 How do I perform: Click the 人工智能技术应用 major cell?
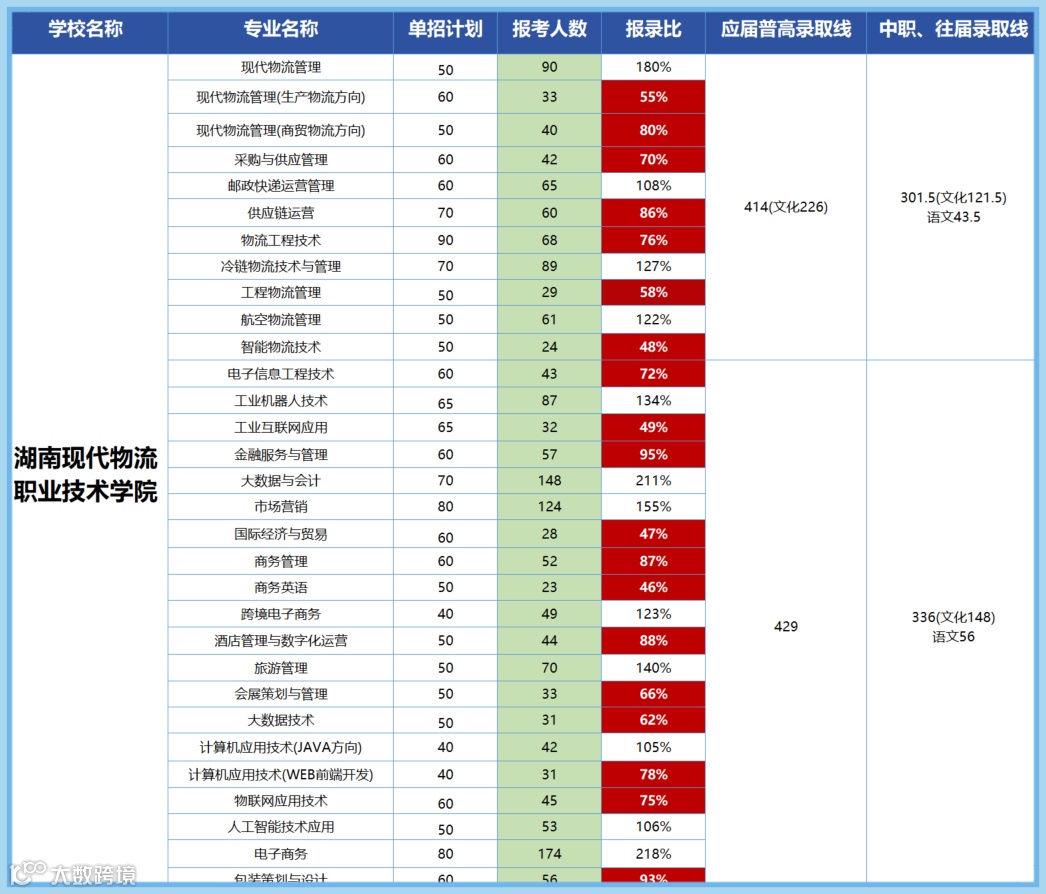point(281,827)
